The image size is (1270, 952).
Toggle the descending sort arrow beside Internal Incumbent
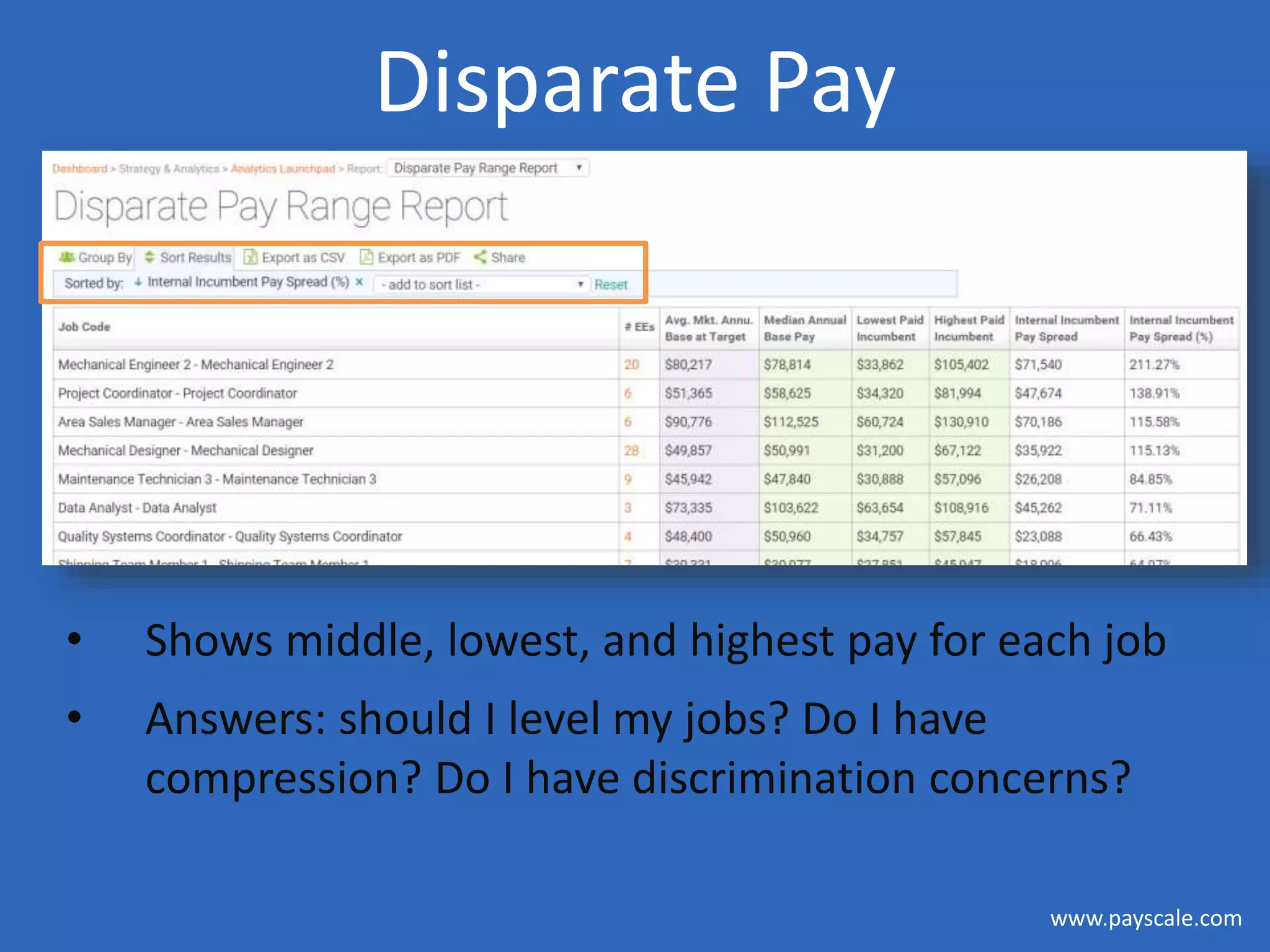click(138, 282)
